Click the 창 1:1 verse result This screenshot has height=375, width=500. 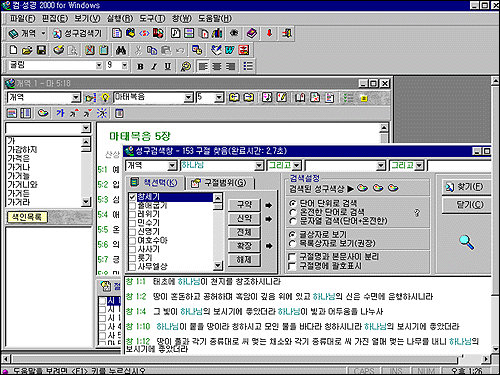(203, 282)
